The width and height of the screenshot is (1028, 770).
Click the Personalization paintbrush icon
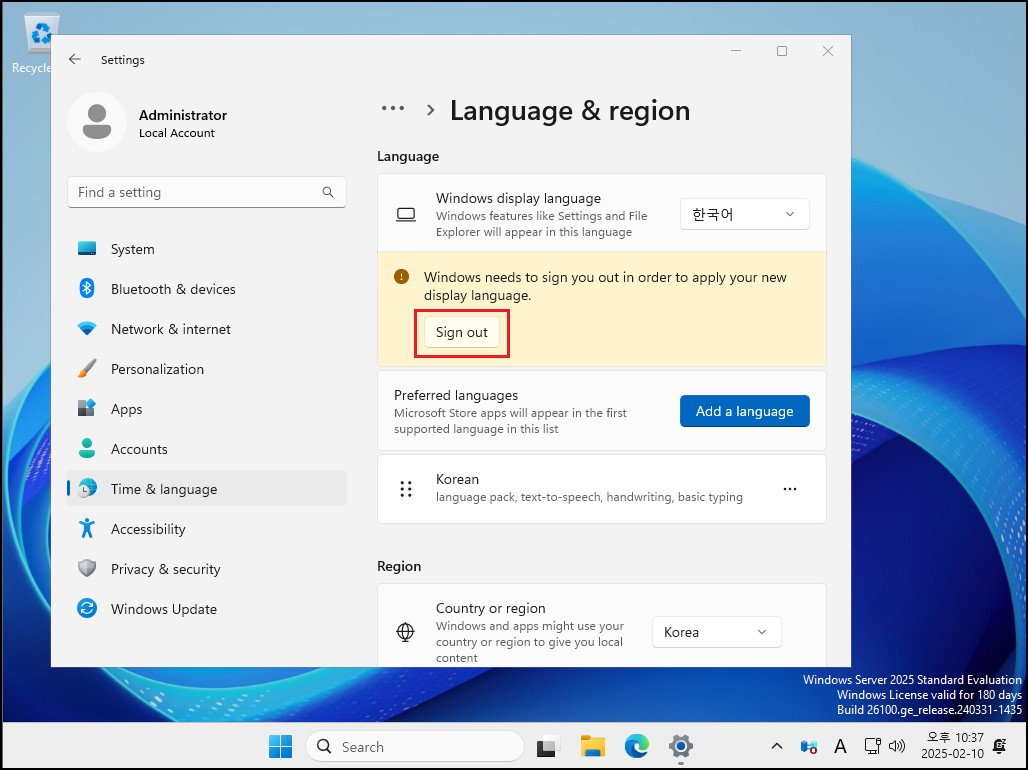(x=87, y=369)
